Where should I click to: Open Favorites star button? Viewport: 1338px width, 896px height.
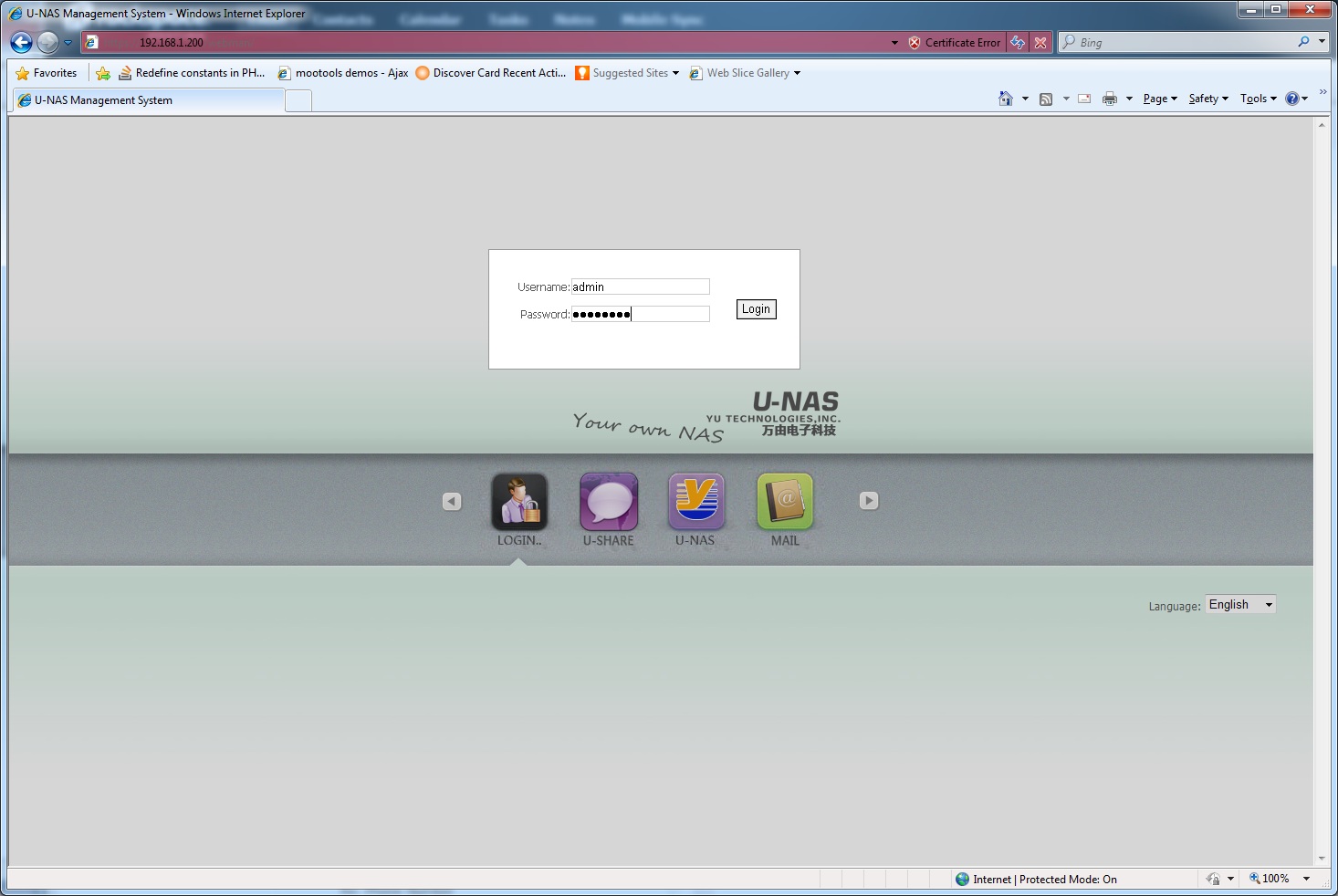[x=47, y=73]
